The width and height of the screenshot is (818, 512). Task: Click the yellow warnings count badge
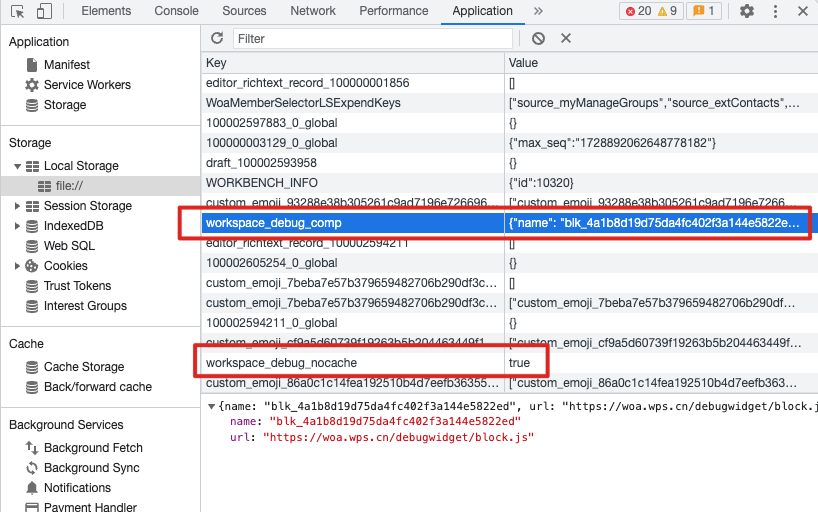[x=667, y=11]
